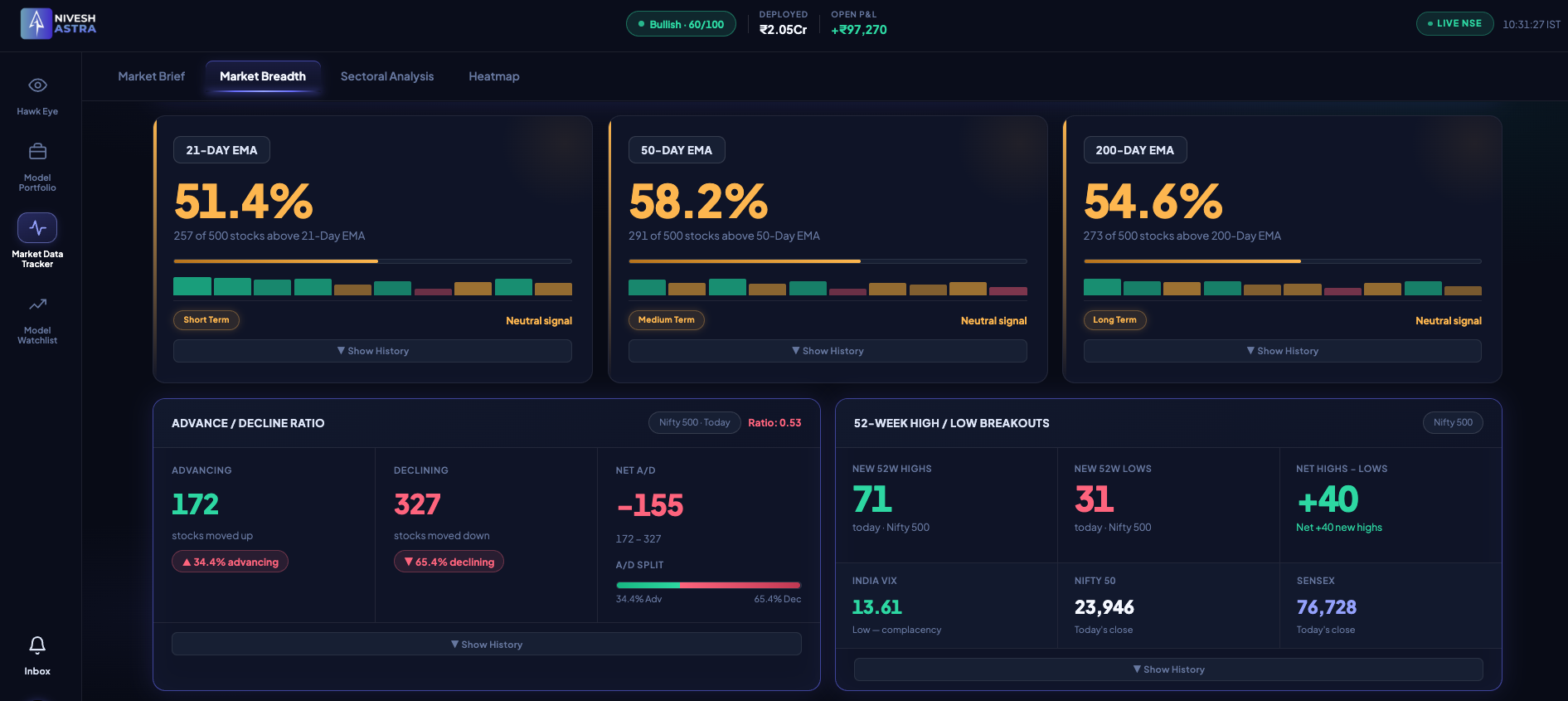The image size is (1568, 701).
Task: Click declining count 327
Action: 417,504
